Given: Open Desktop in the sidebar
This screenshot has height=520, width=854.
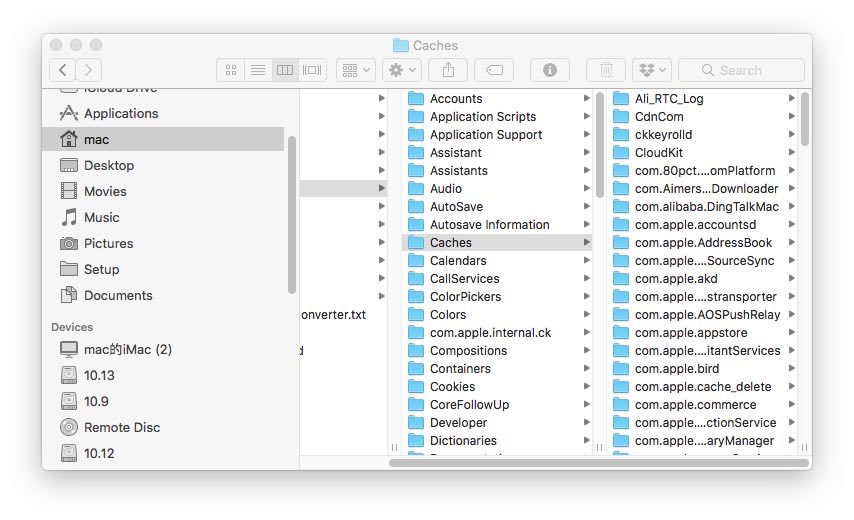Looking at the screenshot, I should pos(163,166).
